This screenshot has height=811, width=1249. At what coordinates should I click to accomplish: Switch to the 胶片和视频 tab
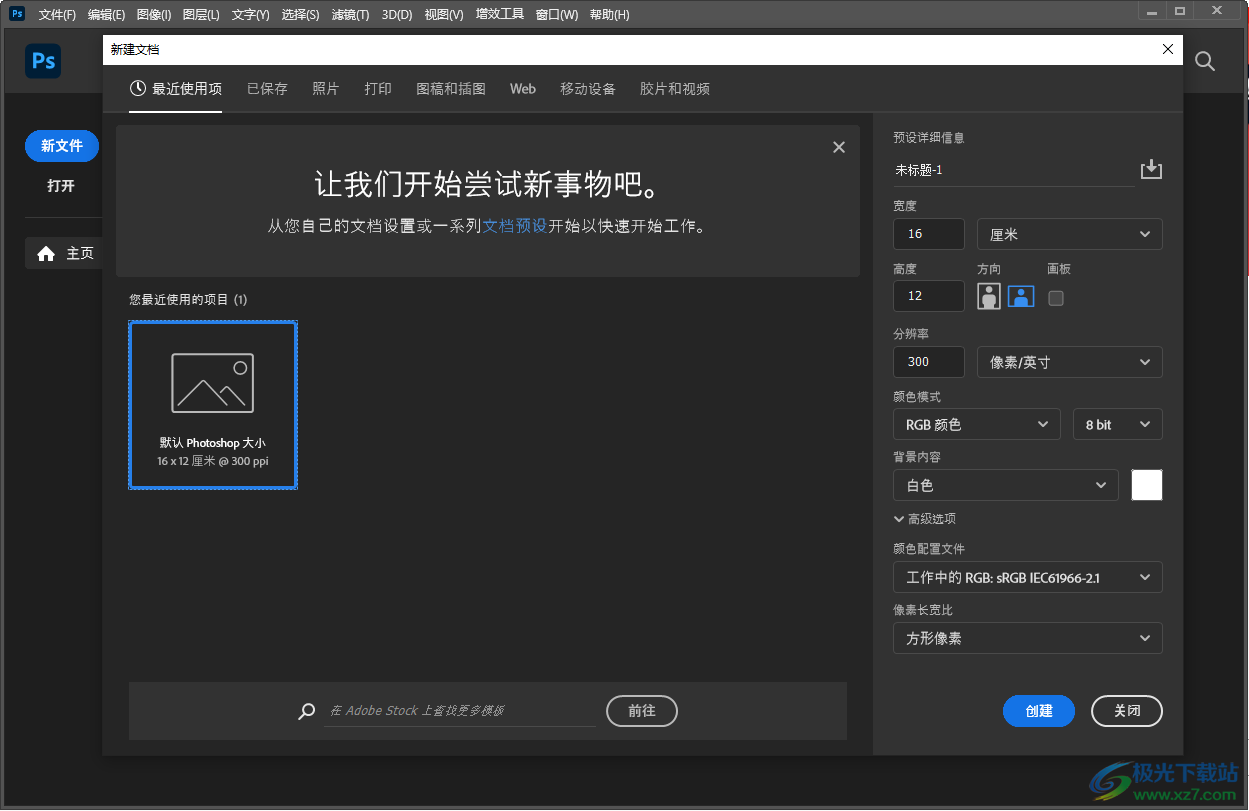[x=674, y=88]
